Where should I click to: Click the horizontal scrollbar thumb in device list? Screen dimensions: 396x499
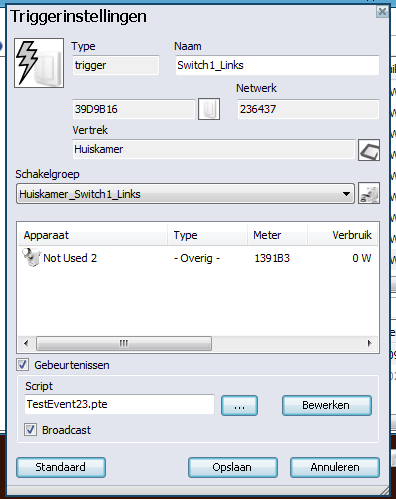(124, 343)
